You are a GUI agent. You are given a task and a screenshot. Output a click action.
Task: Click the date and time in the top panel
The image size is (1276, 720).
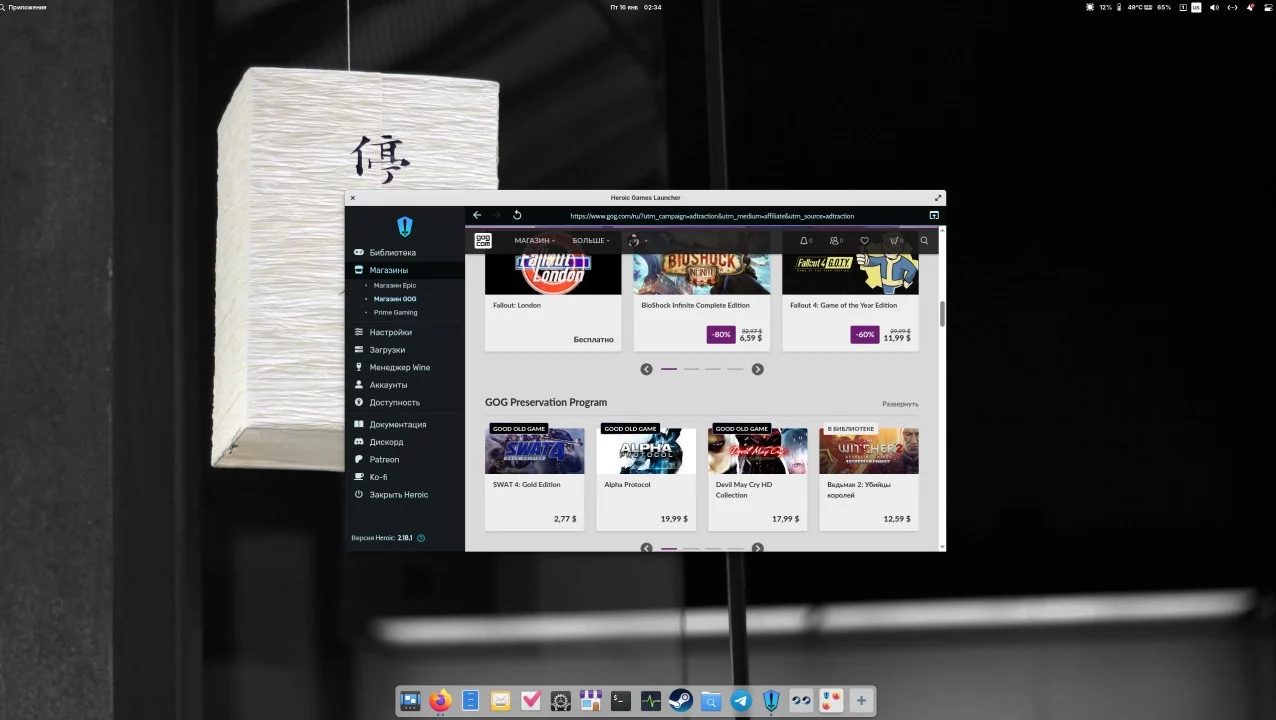pyautogui.click(x=636, y=7)
